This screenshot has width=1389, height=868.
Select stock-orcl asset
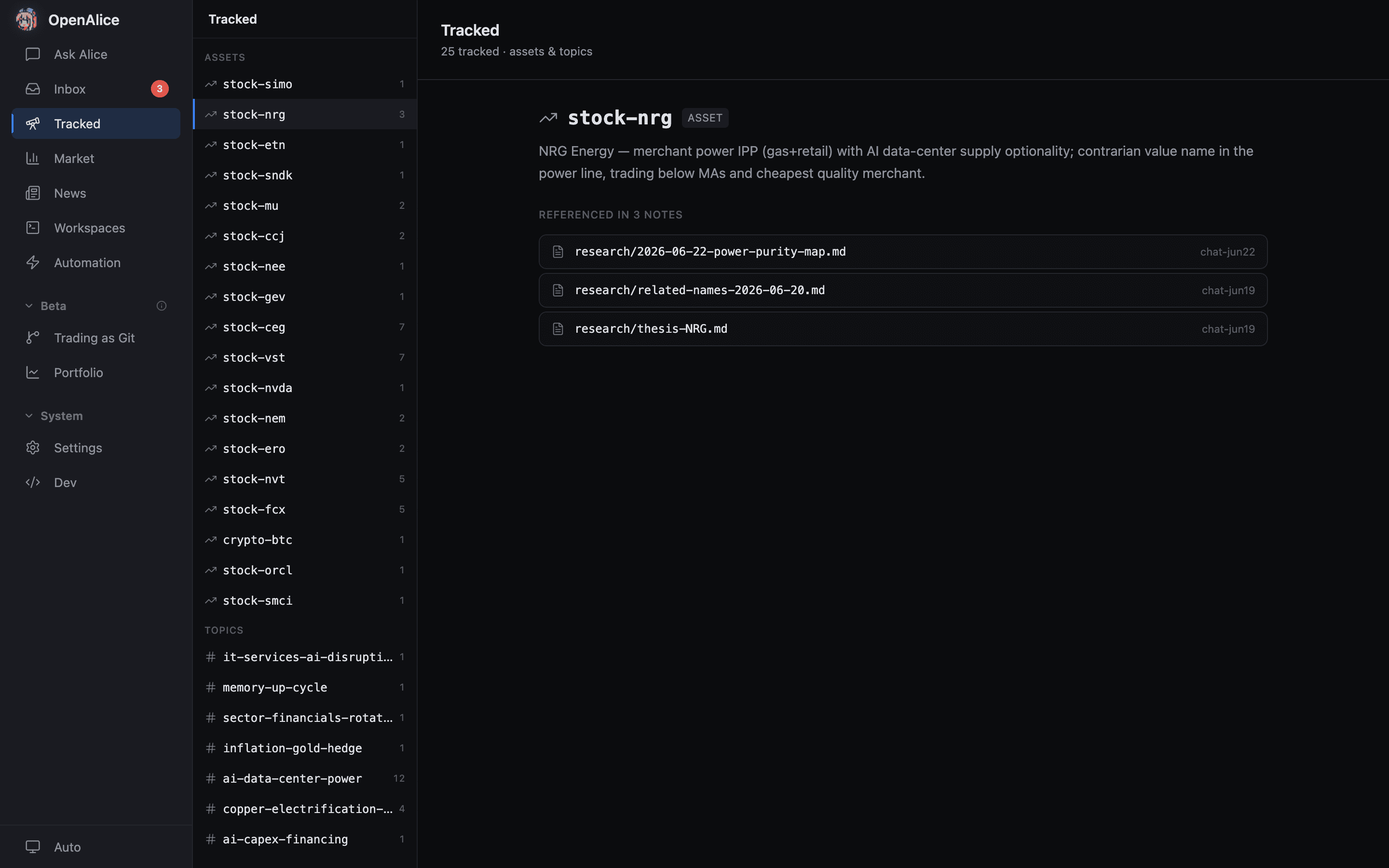click(305, 570)
